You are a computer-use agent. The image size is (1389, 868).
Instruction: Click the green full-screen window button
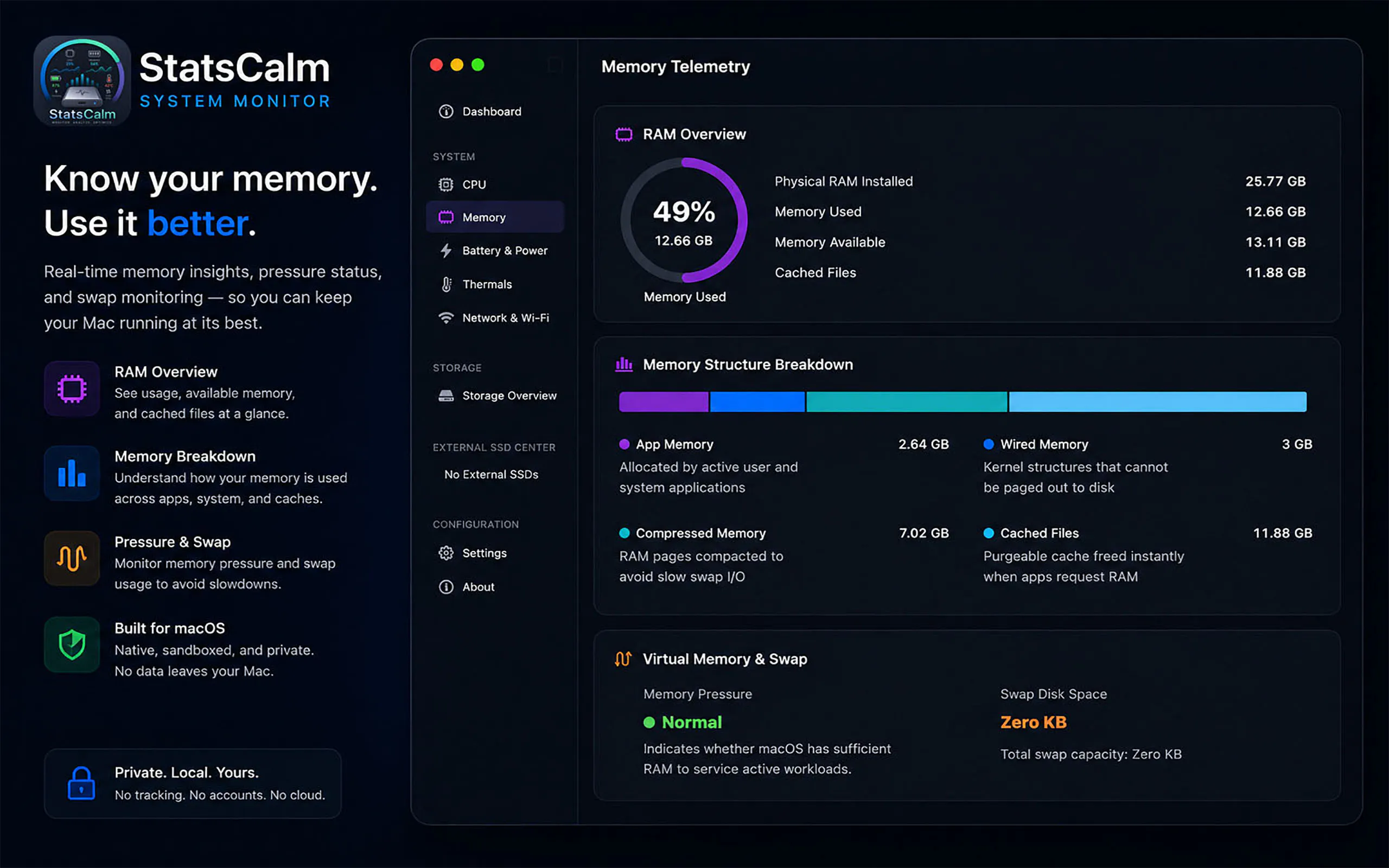477,65
